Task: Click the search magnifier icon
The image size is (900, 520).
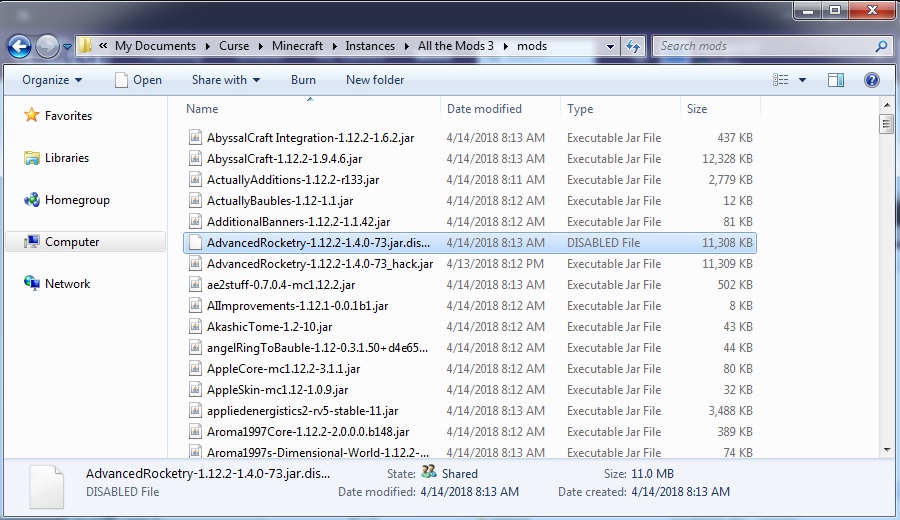Action: point(881,46)
